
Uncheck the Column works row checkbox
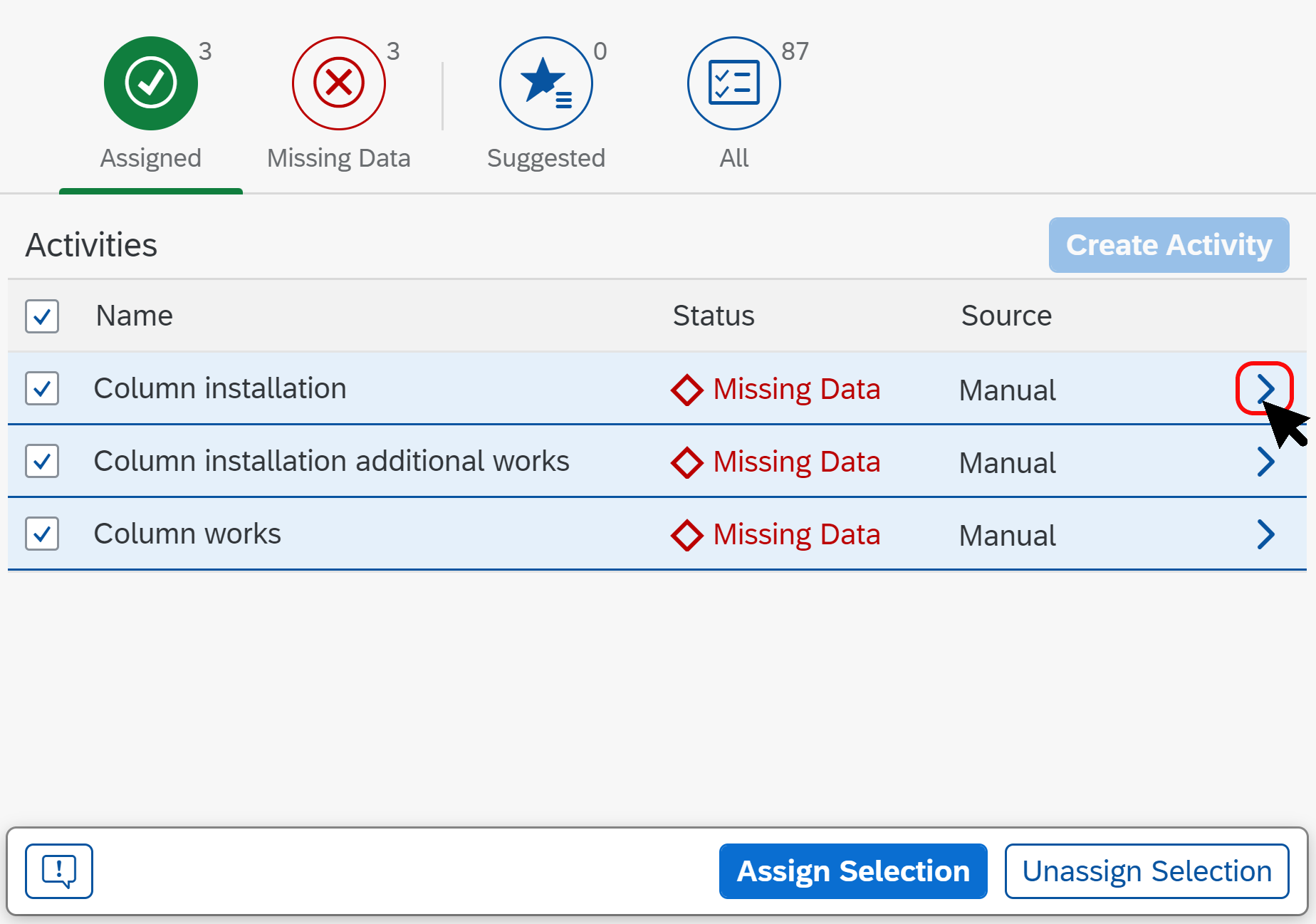coord(42,534)
